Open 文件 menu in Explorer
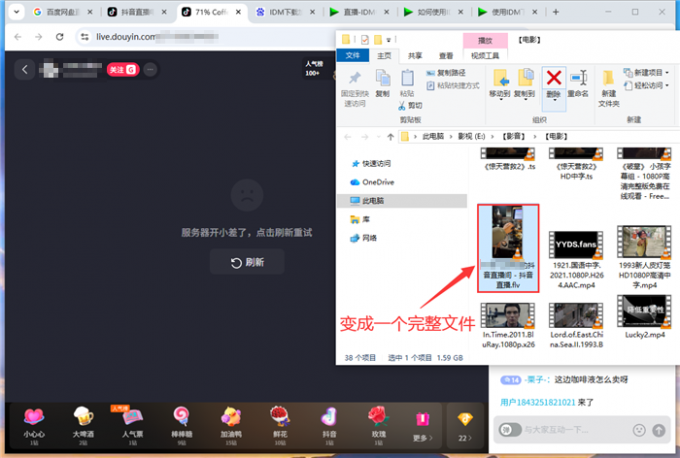 click(353, 55)
